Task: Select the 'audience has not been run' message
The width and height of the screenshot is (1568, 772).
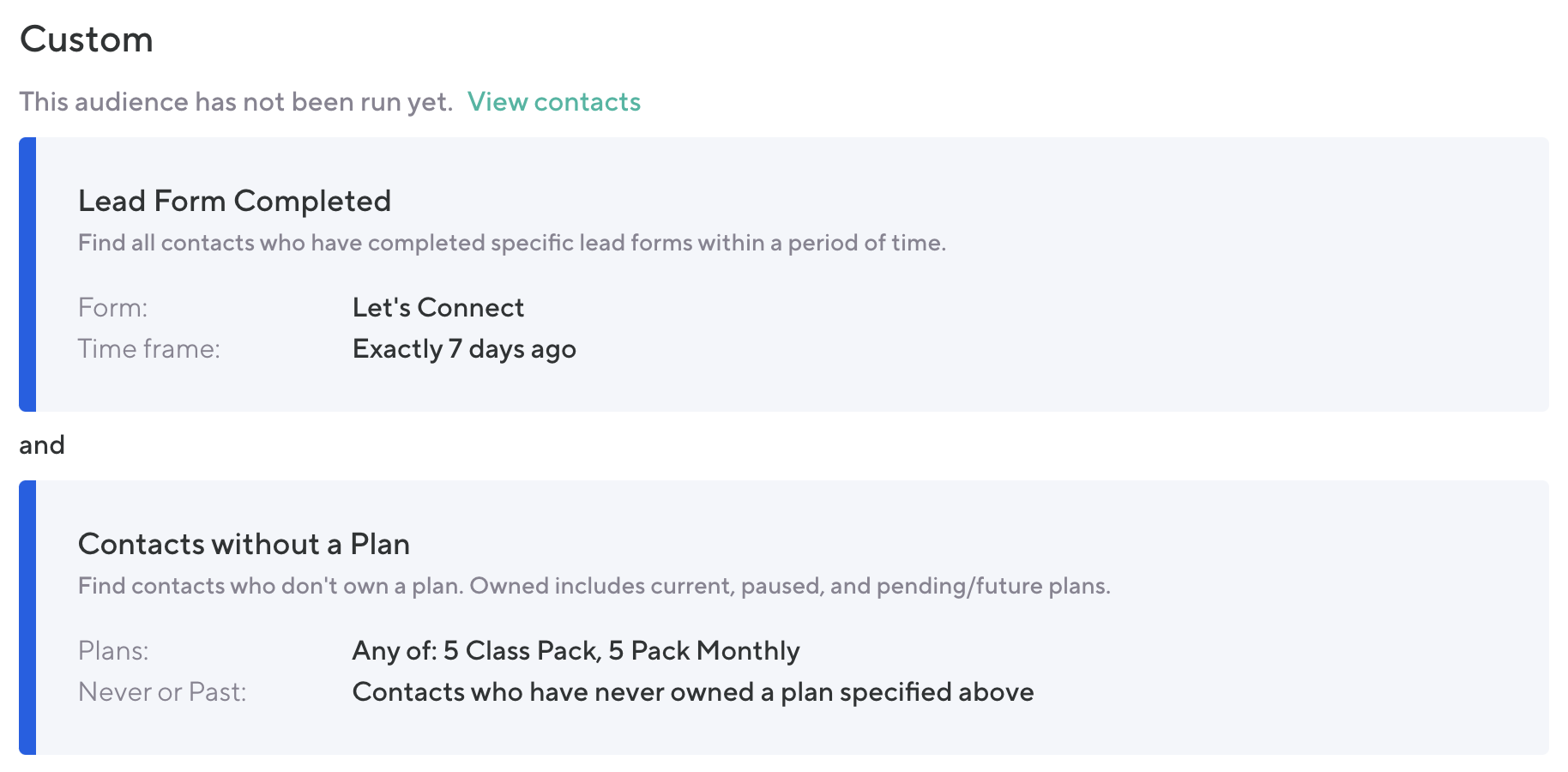Action: click(236, 102)
